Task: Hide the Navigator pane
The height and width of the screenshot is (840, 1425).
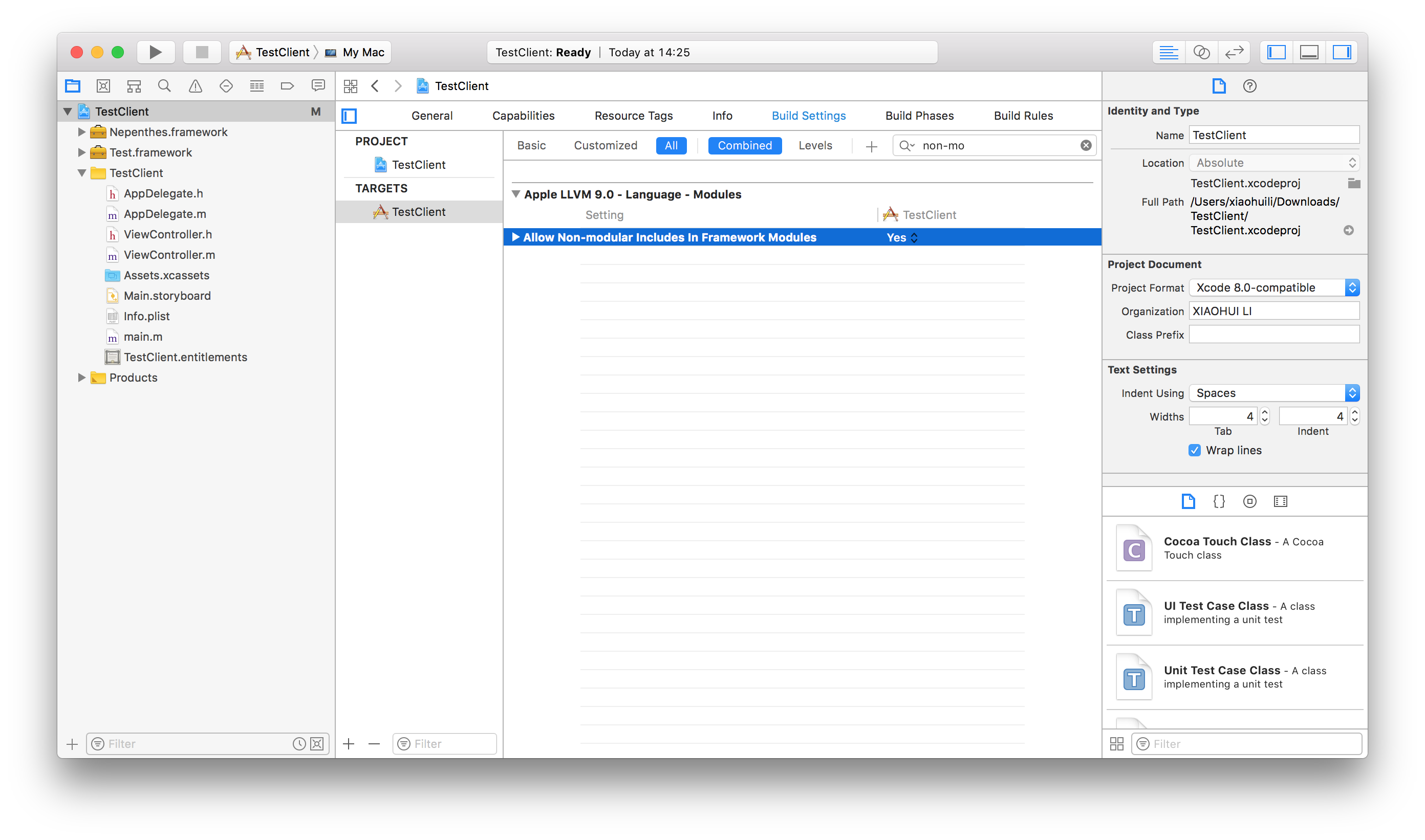Action: pos(1276,52)
